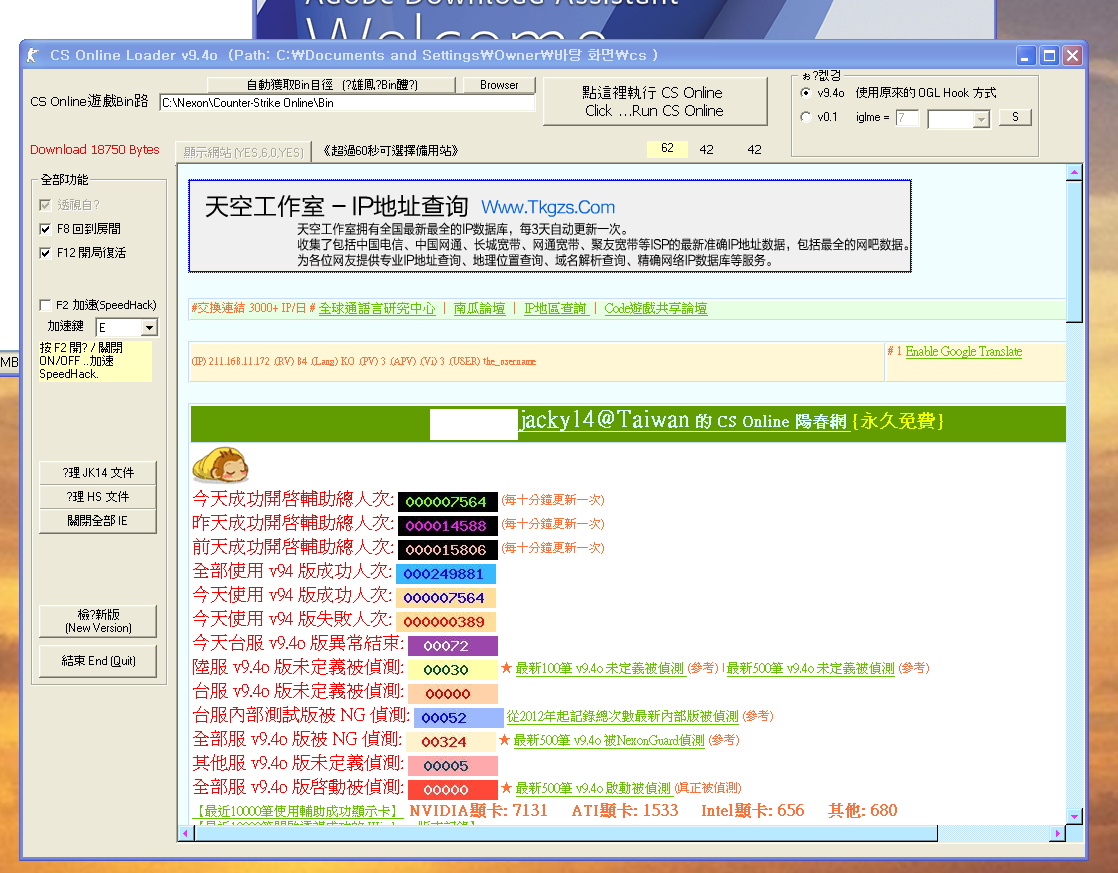Click the star icon beside 啟動被偵測 link
This screenshot has height=873, width=1118.
506,787
